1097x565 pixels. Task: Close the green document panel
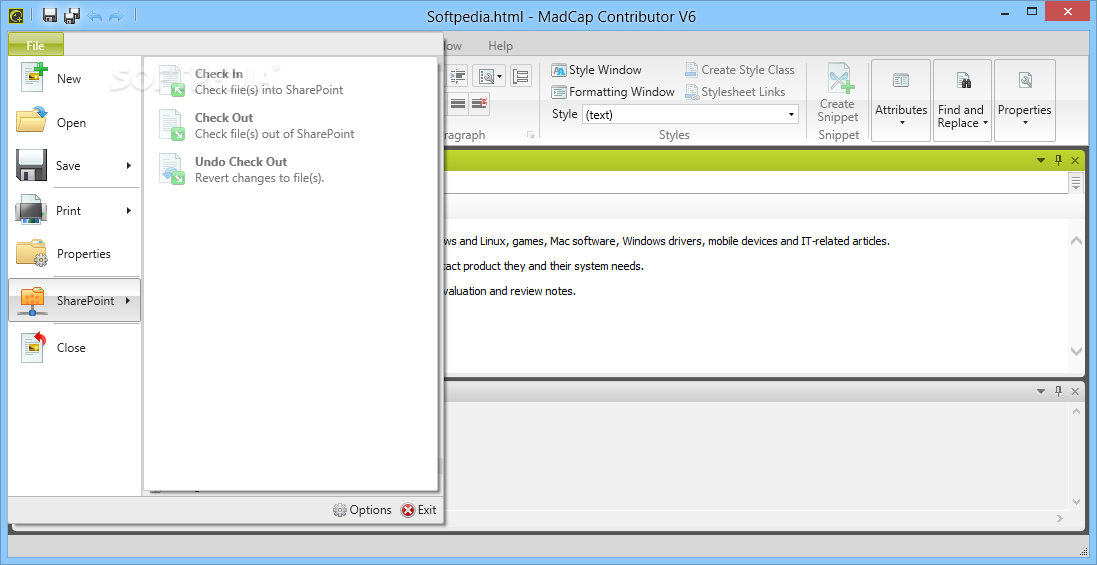1075,161
